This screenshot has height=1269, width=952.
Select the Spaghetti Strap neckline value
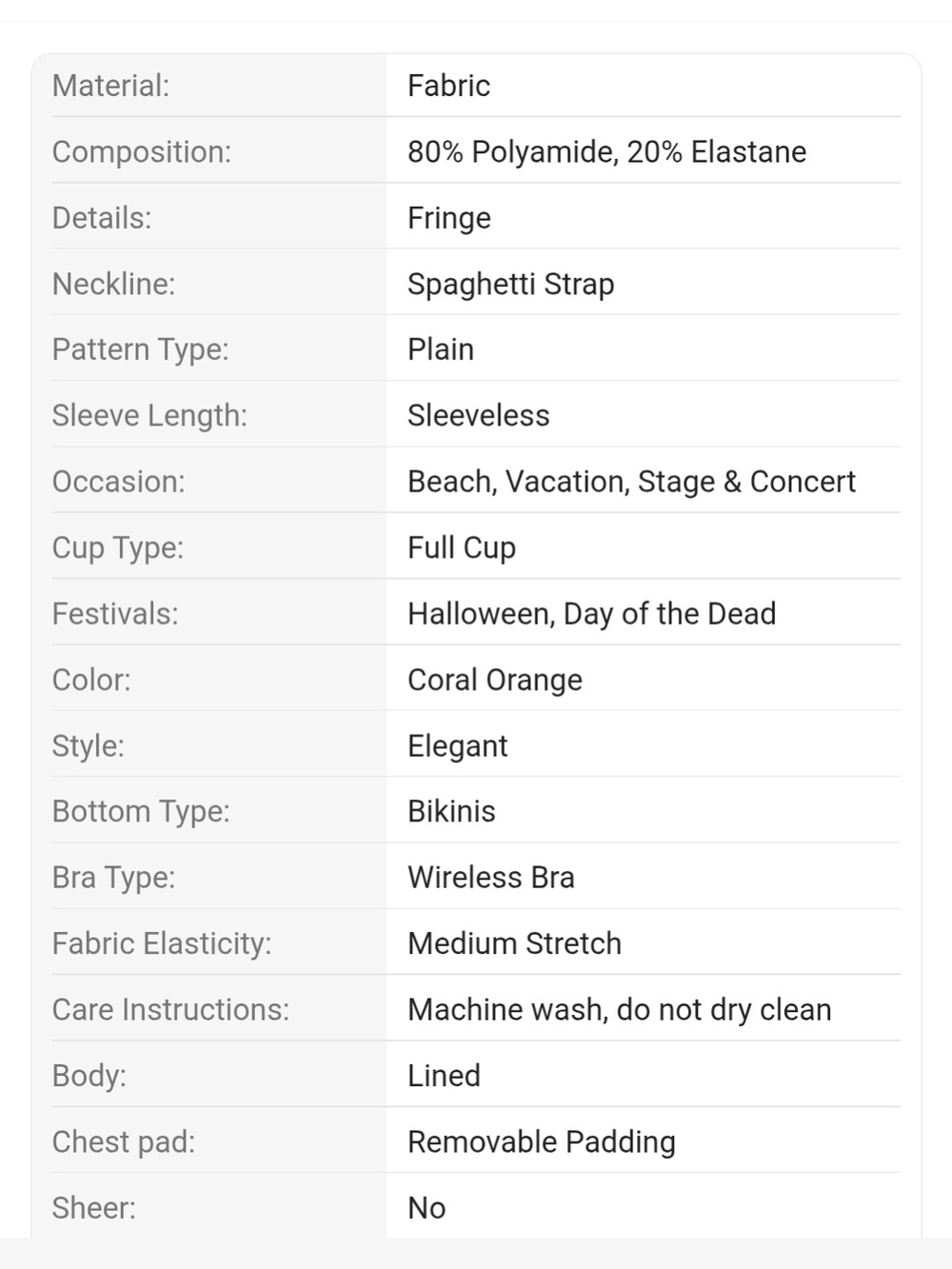tap(510, 284)
